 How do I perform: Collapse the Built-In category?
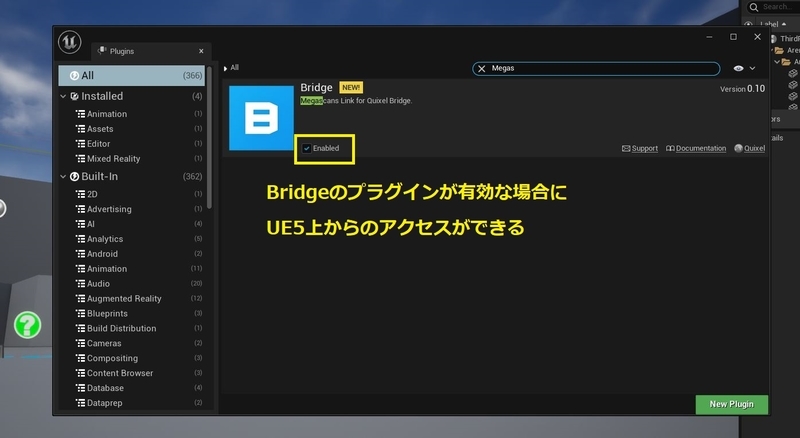point(63,176)
